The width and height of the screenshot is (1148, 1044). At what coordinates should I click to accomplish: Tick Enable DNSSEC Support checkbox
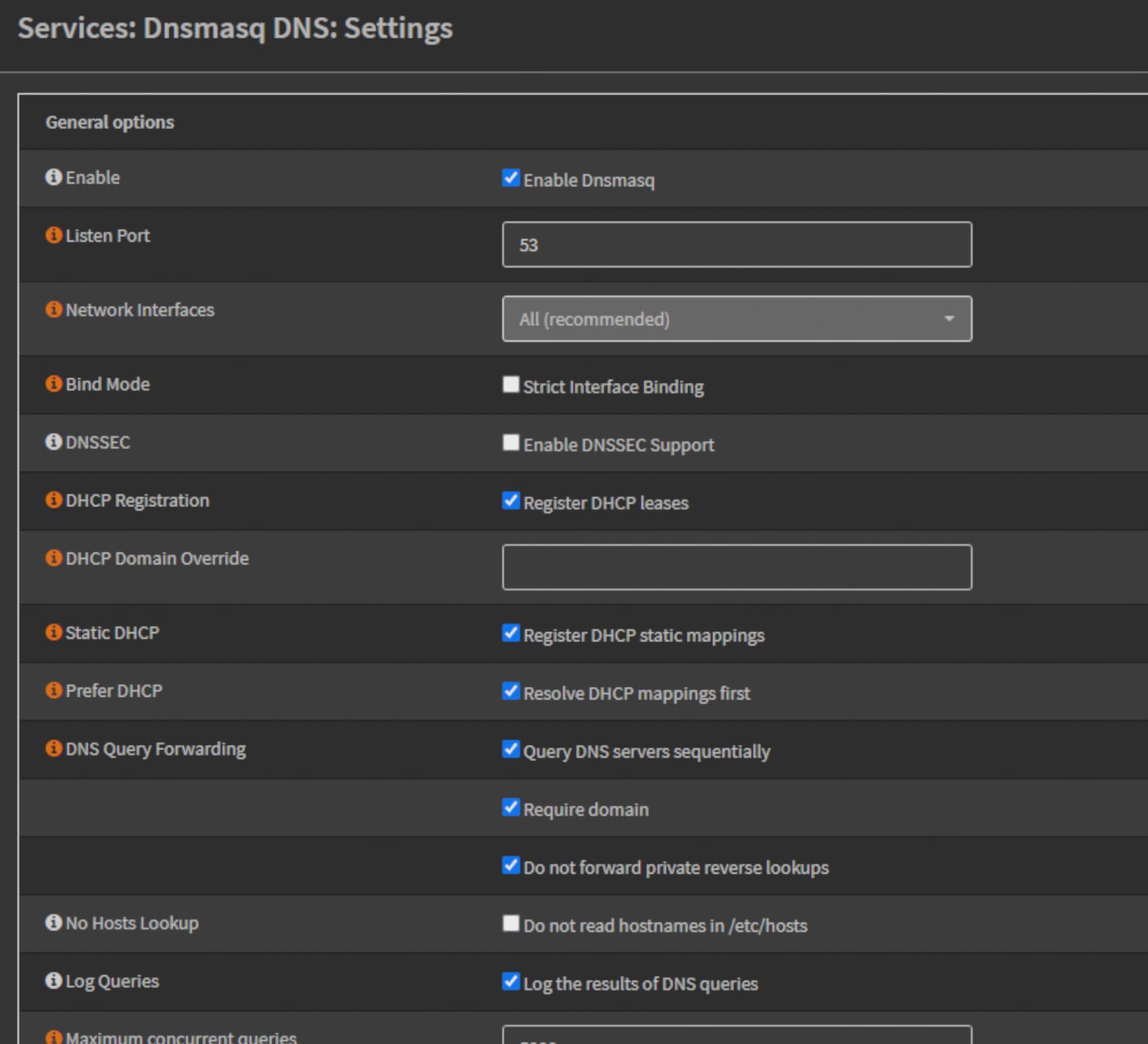pyautogui.click(x=511, y=442)
